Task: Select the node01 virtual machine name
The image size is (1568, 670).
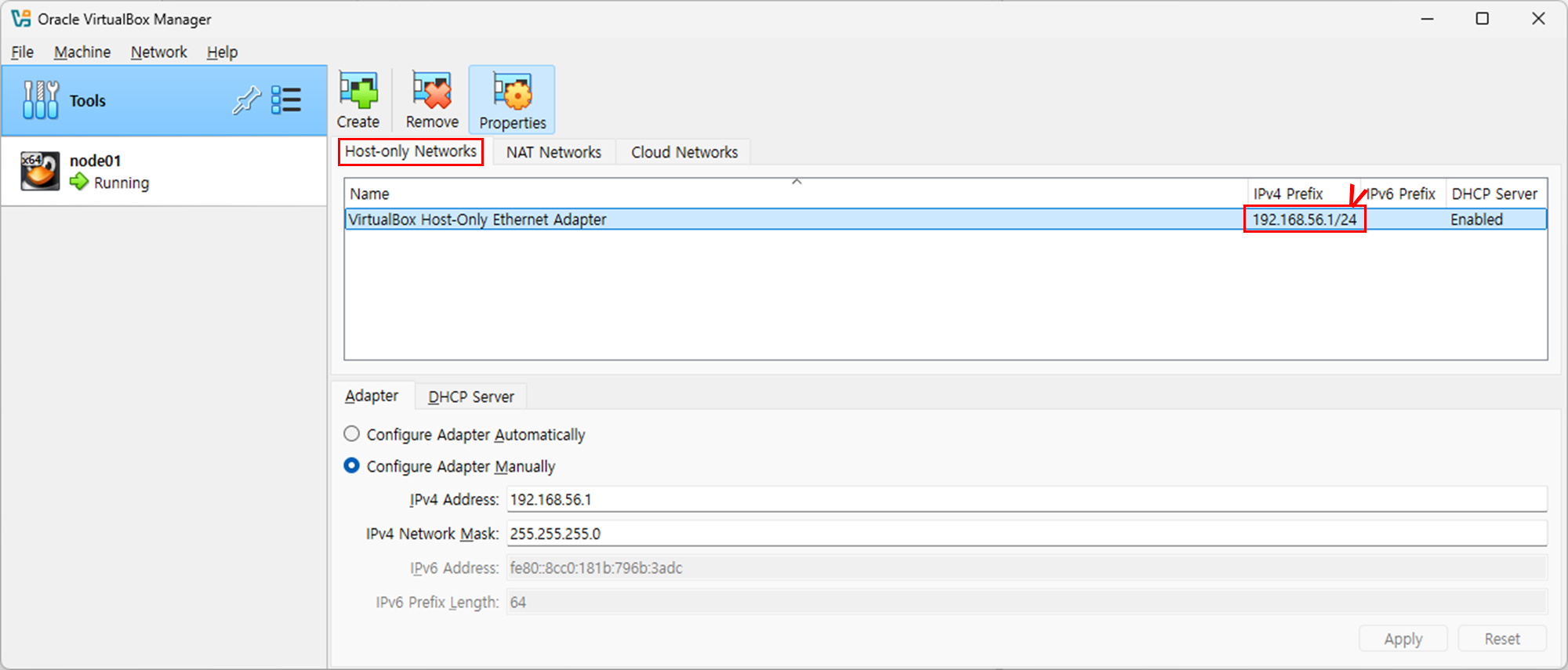Action: (96, 161)
